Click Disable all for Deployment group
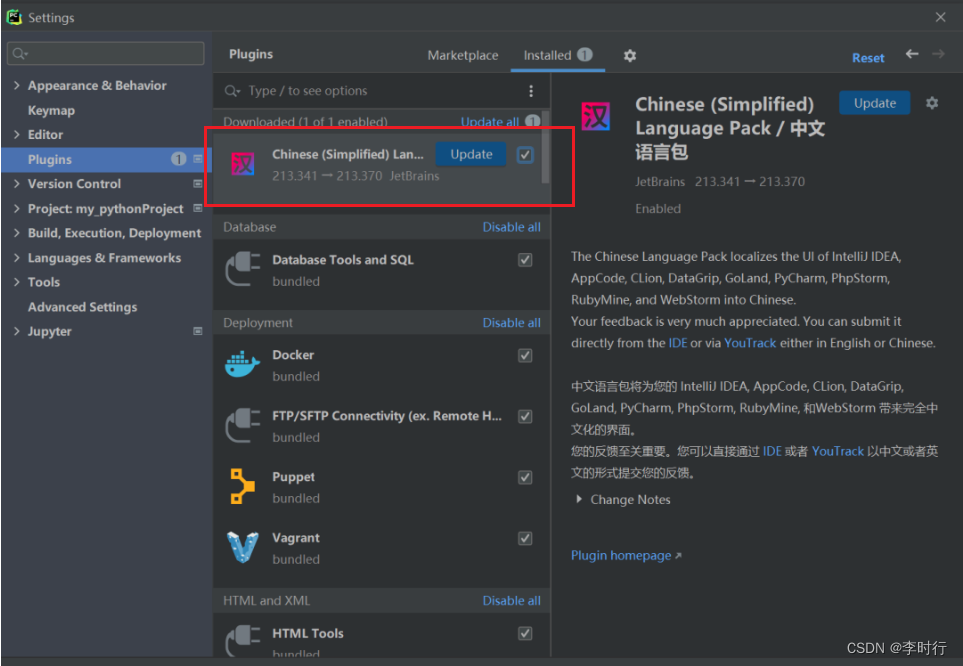963x666 pixels. coord(512,323)
